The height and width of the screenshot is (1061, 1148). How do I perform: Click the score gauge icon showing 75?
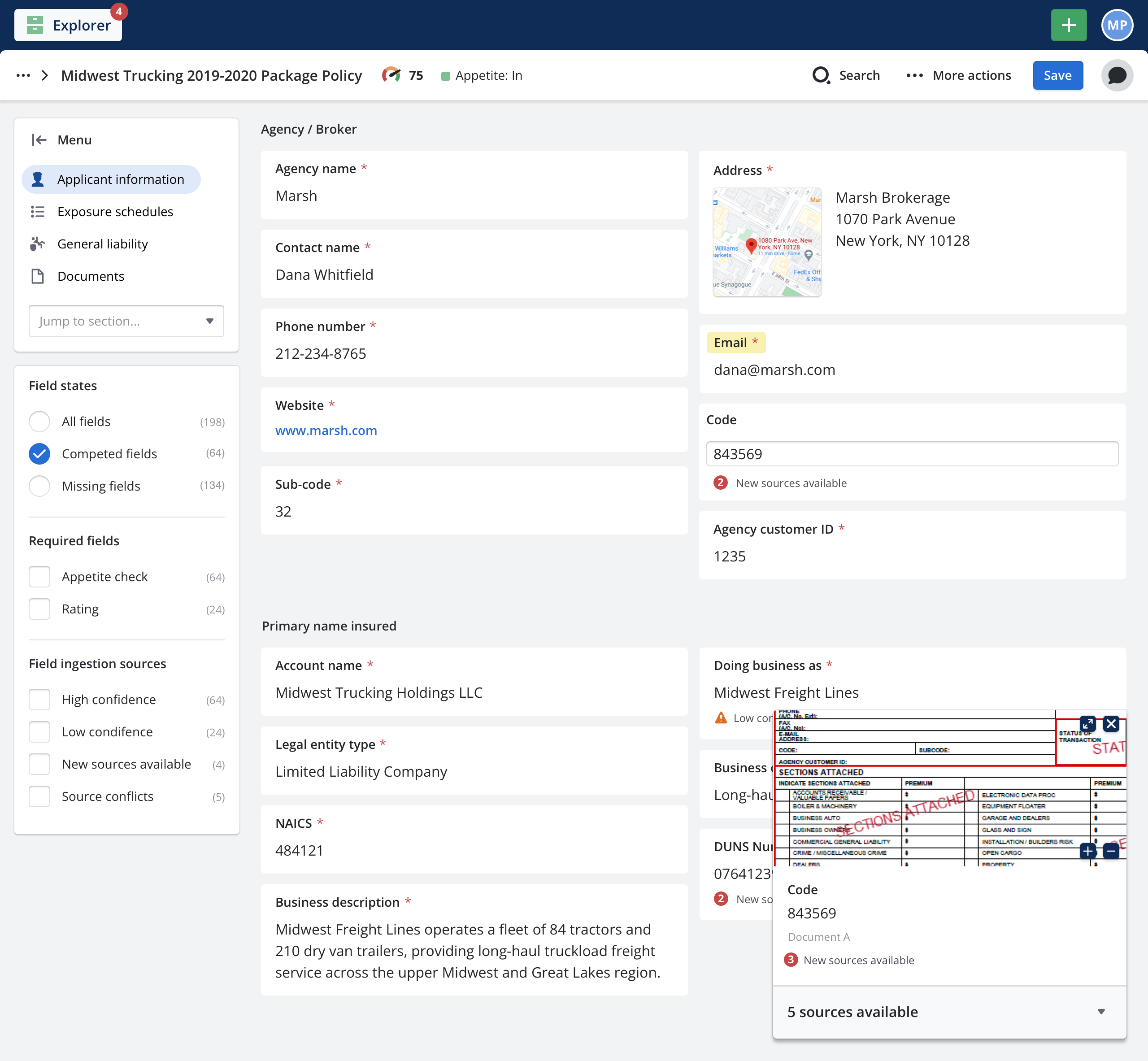(391, 75)
